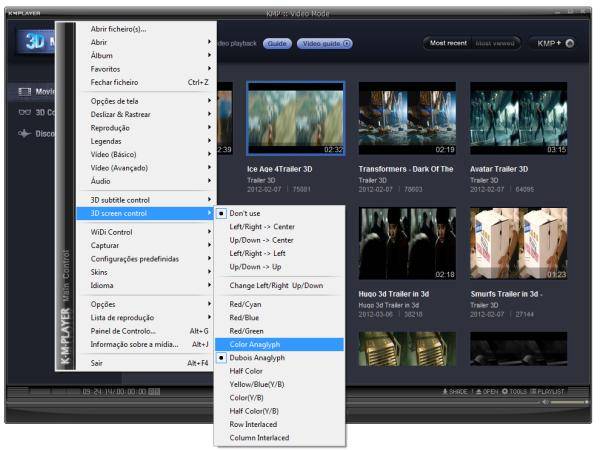600x450 pixels.
Task: Open the Smurfs Trailer in 3d thumbnail
Action: [x=519, y=243]
